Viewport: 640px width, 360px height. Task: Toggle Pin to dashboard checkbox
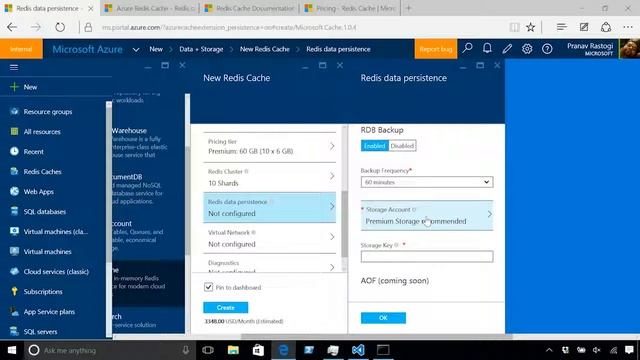[208, 287]
